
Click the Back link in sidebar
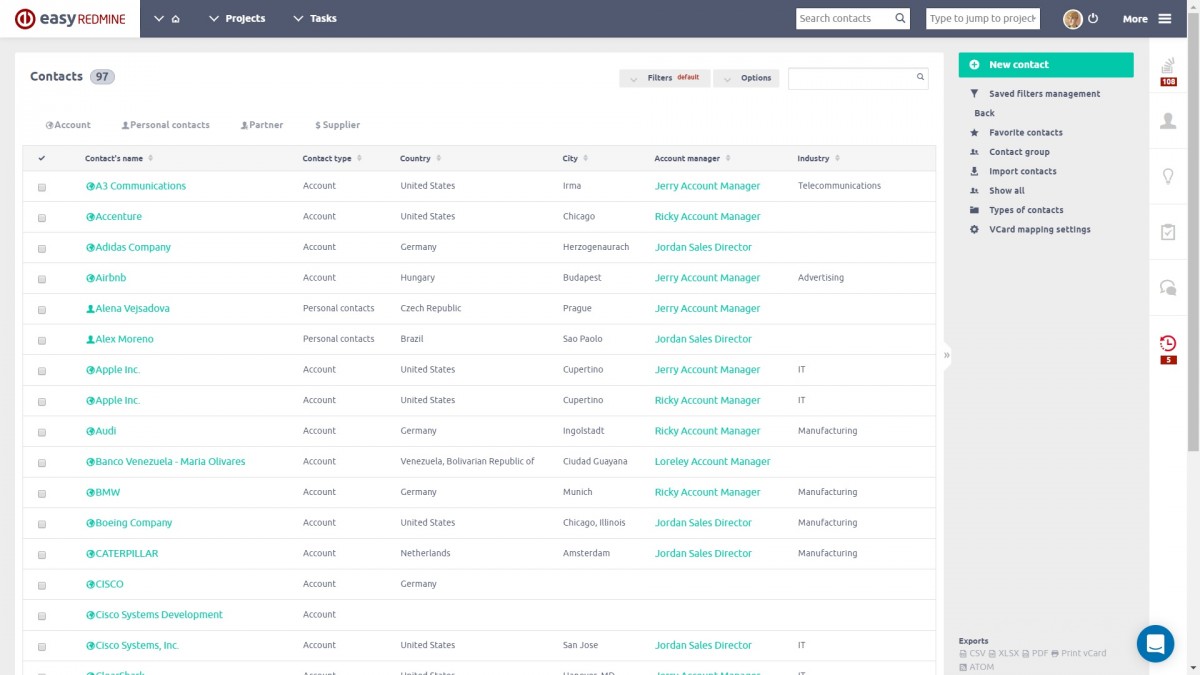[x=984, y=113]
